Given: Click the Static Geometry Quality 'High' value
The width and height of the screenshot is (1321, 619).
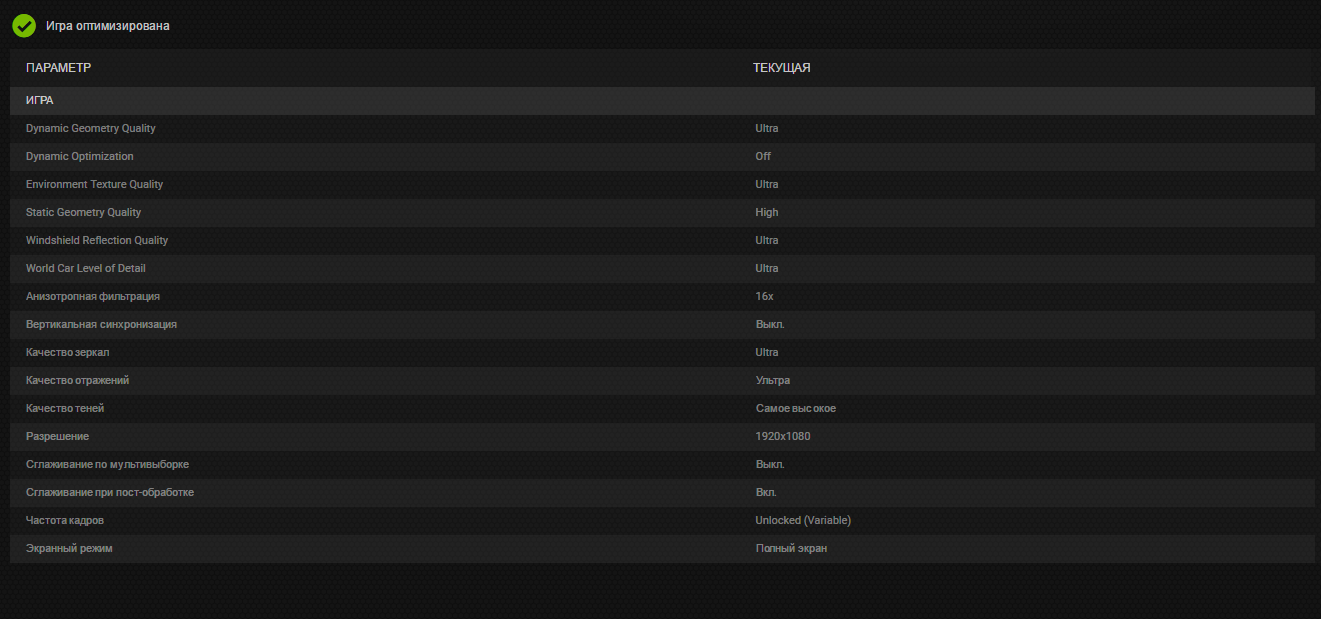Looking at the screenshot, I should pyautogui.click(x=767, y=212).
